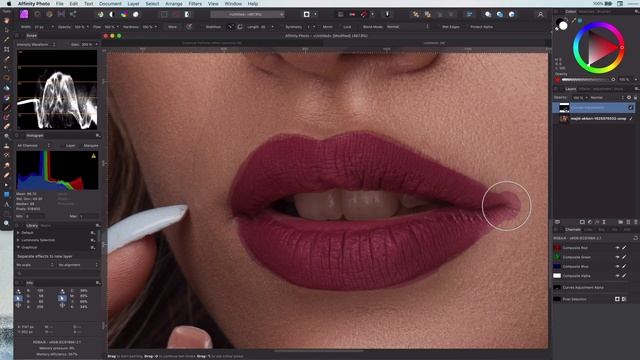Enable the Wet Edges checkbox
This screenshot has height=360, width=640.
click(439, 27)
